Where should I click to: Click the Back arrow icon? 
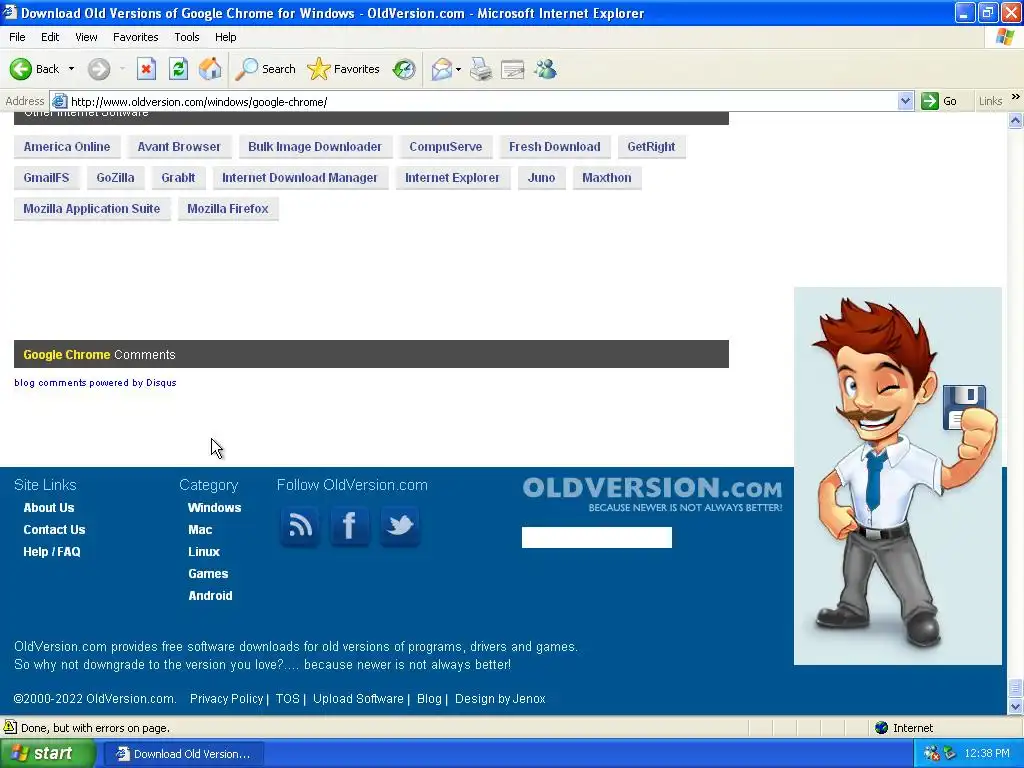tap(20, 69)
